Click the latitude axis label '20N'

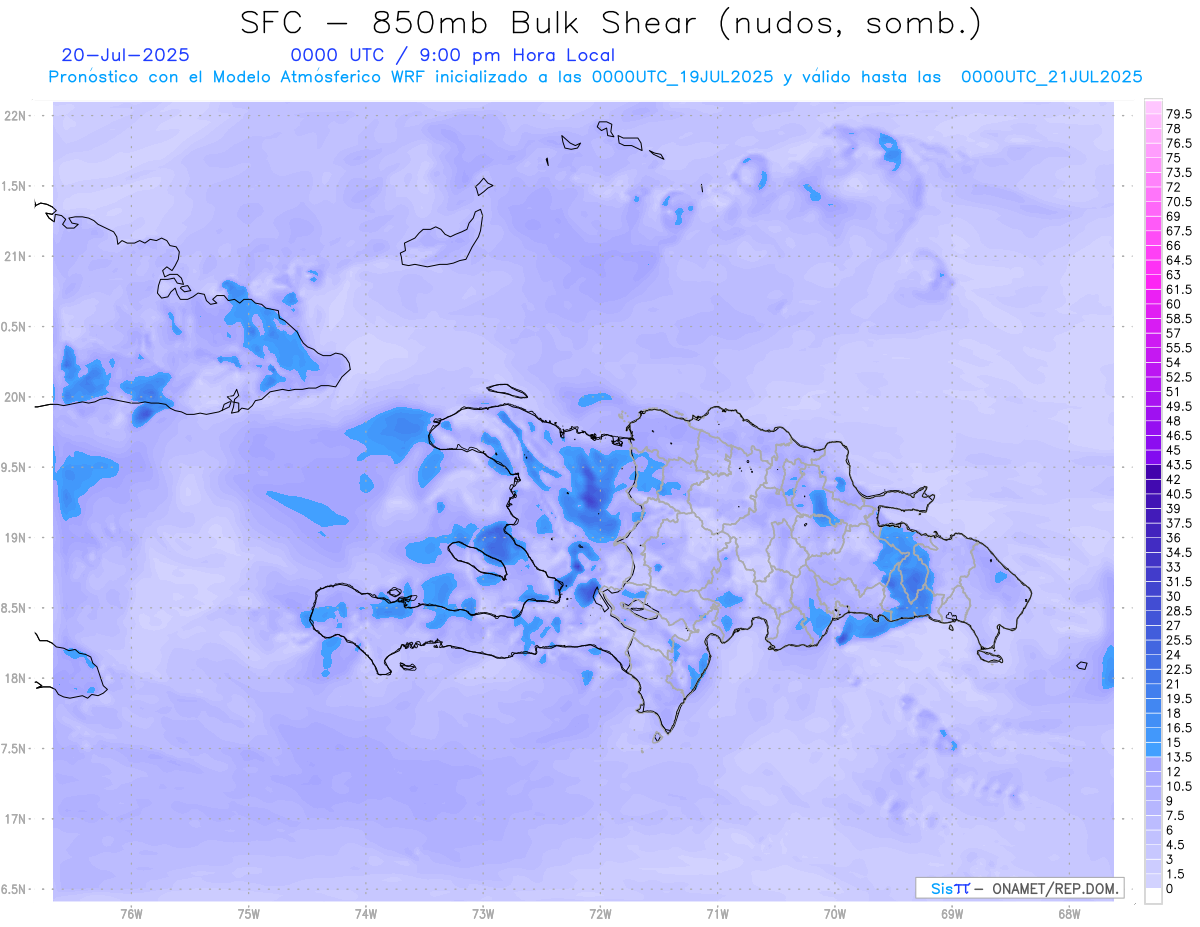pos(17,397)
